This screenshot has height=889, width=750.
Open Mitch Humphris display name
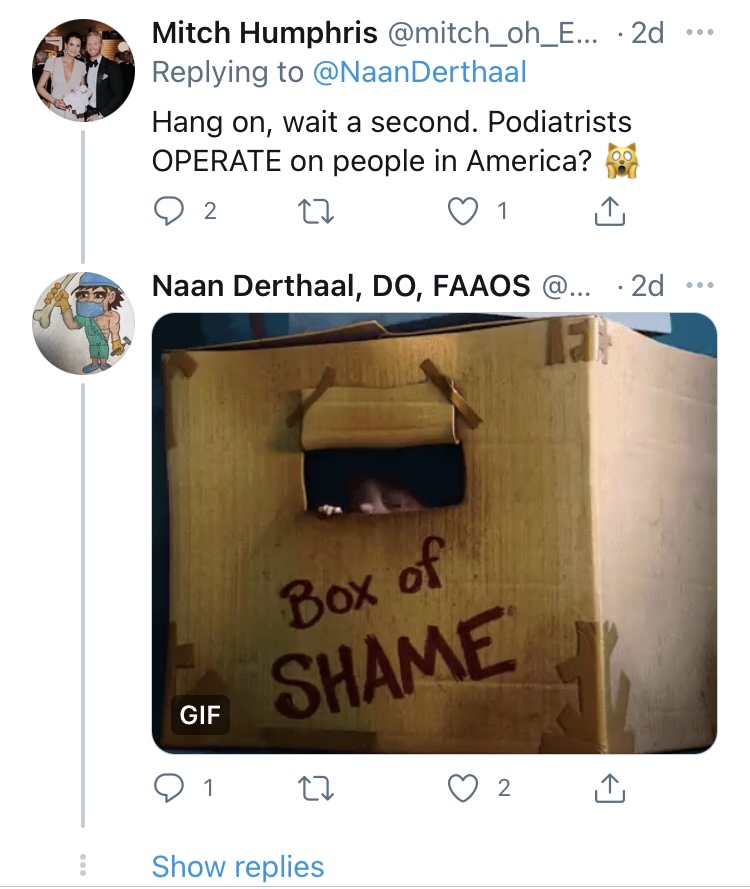(x=264, y=32)
